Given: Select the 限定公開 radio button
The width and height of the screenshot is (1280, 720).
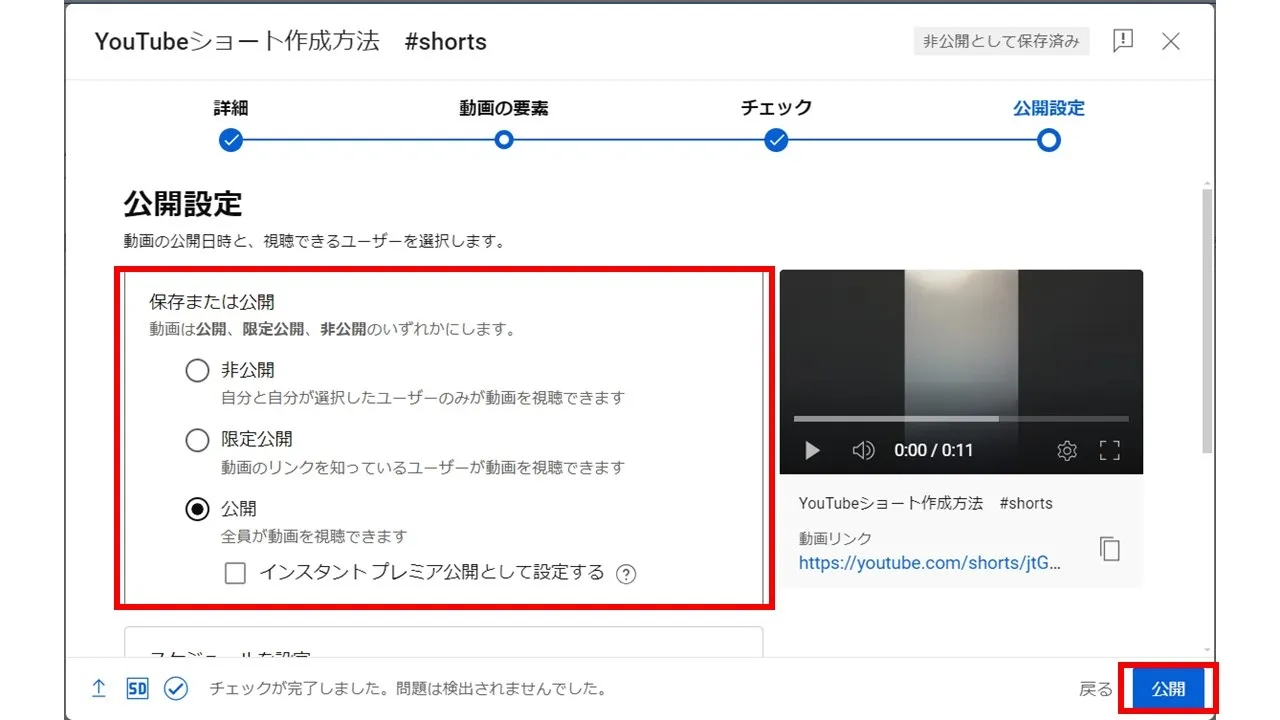Looking at the screenshot, I should pyautogui.click(x=198, y=440).
